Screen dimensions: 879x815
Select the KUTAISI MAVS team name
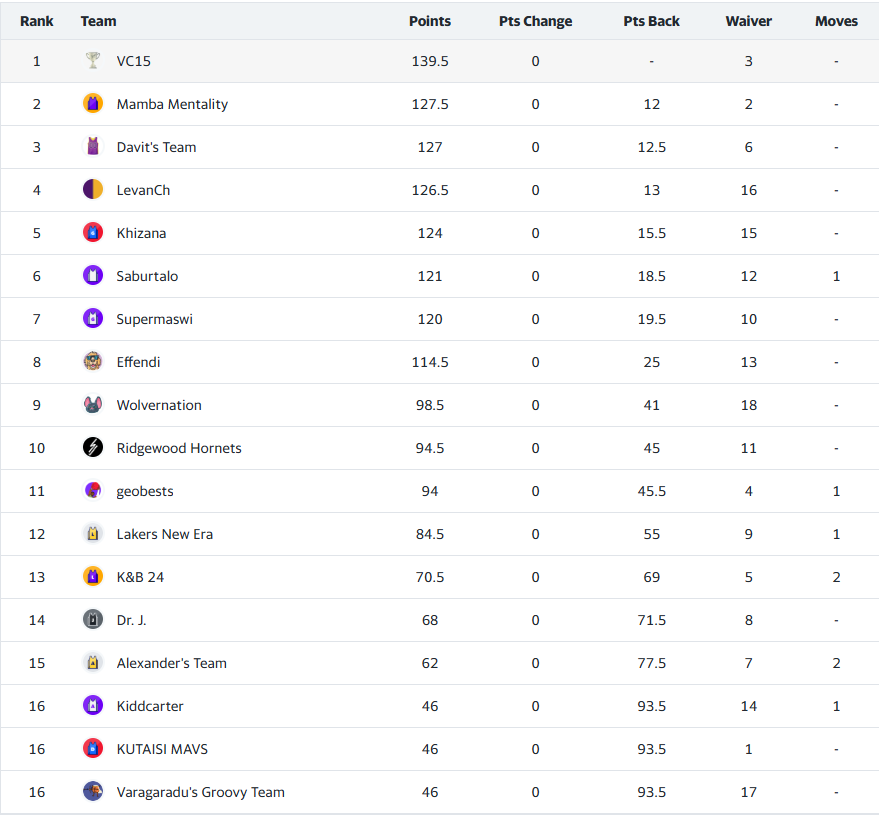point(162,749)
